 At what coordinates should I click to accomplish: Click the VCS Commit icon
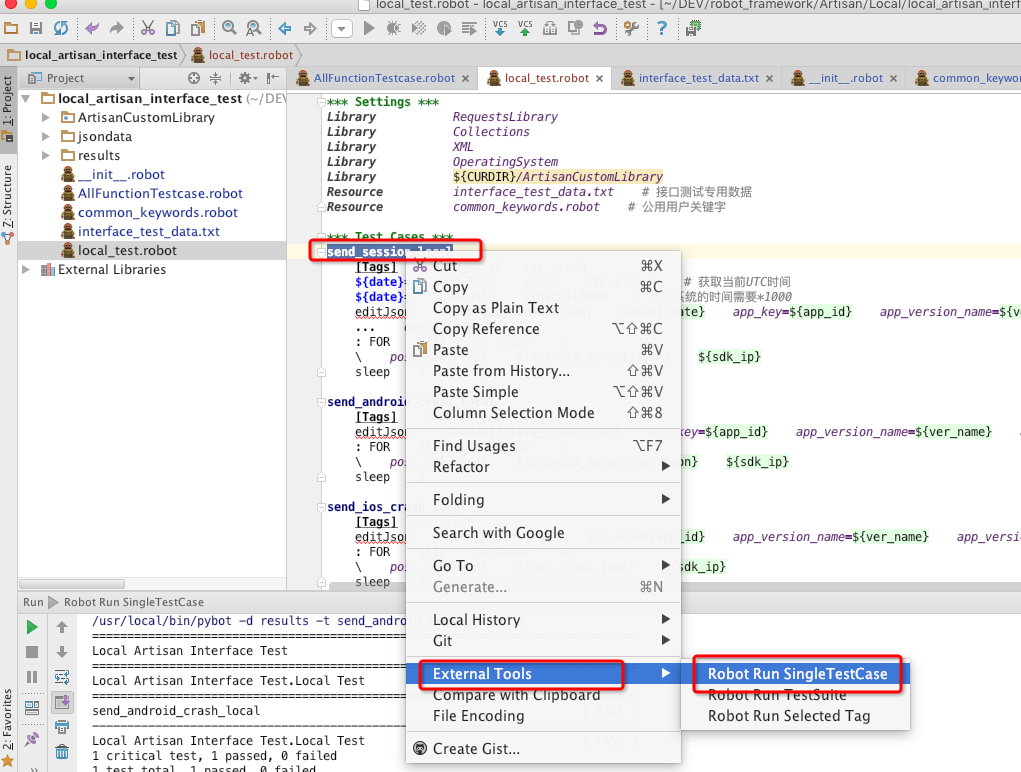pyautogui.click(x=525, y=29)
